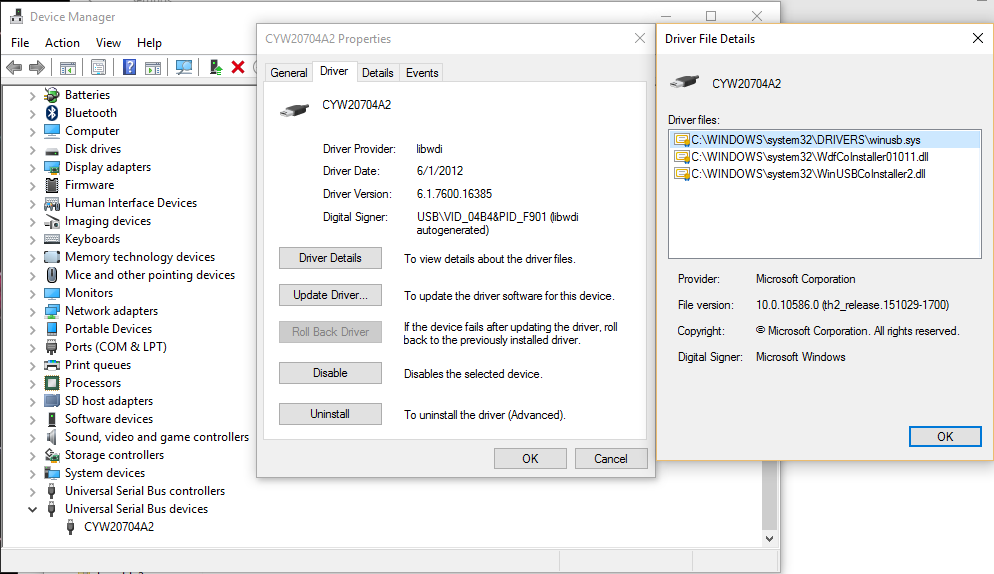994x574 pixels.
Task: Switch to the Details tab
Action: (x=377, y=73)
